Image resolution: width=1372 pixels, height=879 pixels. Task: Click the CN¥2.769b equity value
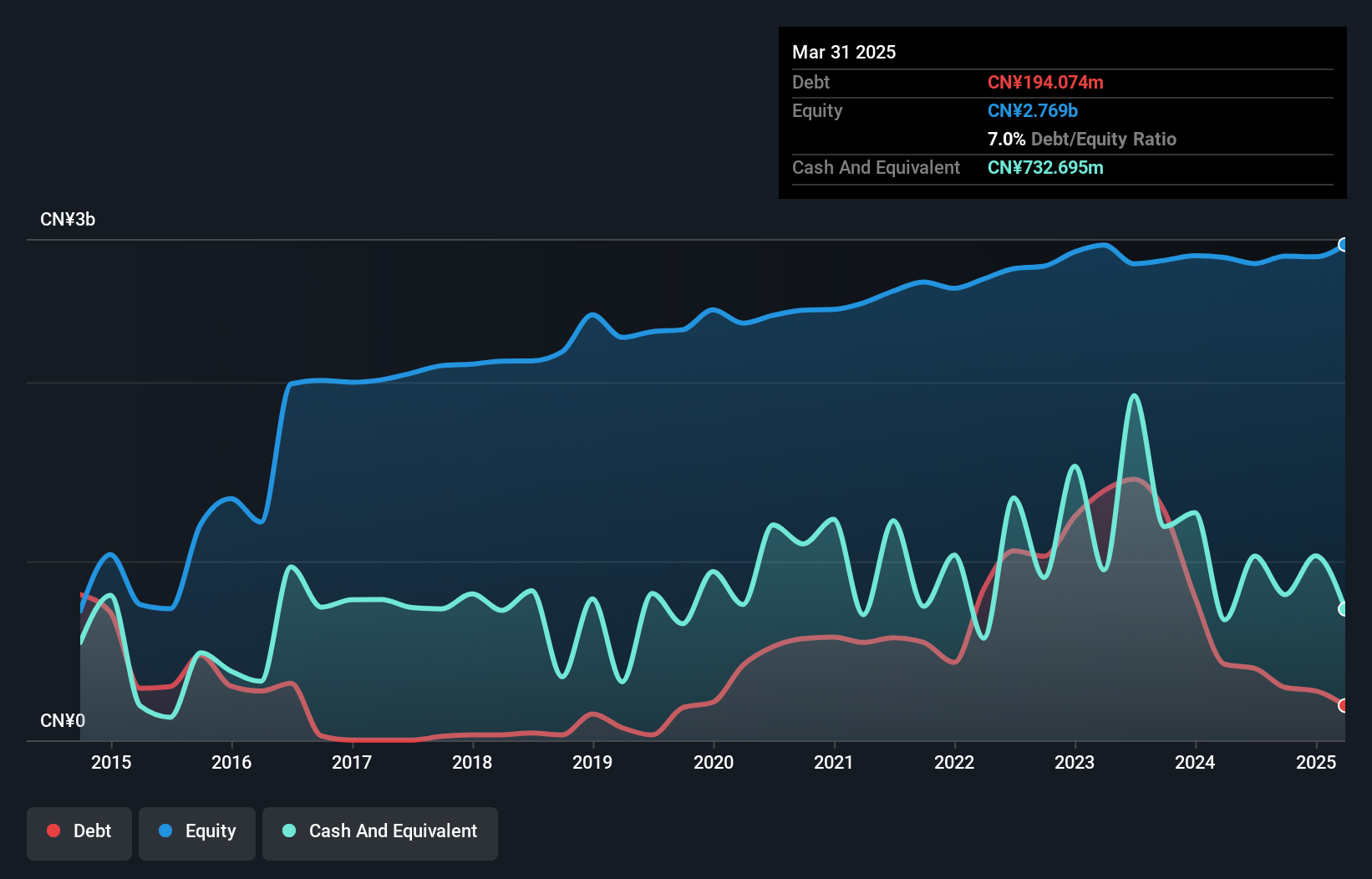coord(1033,110)
